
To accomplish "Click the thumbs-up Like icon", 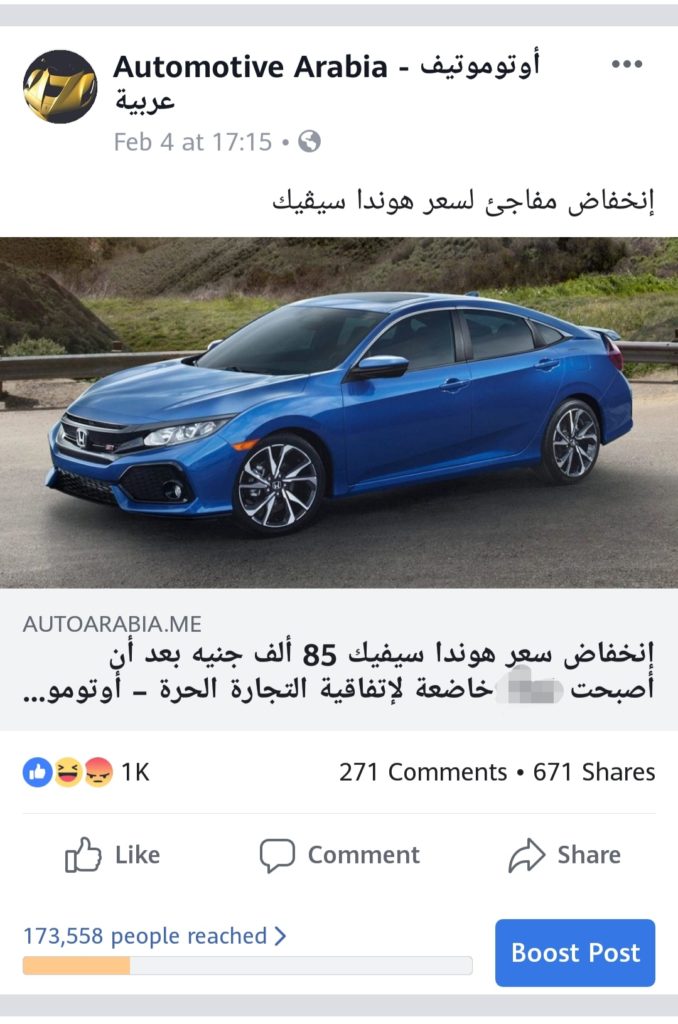I will tap(83, 855).
